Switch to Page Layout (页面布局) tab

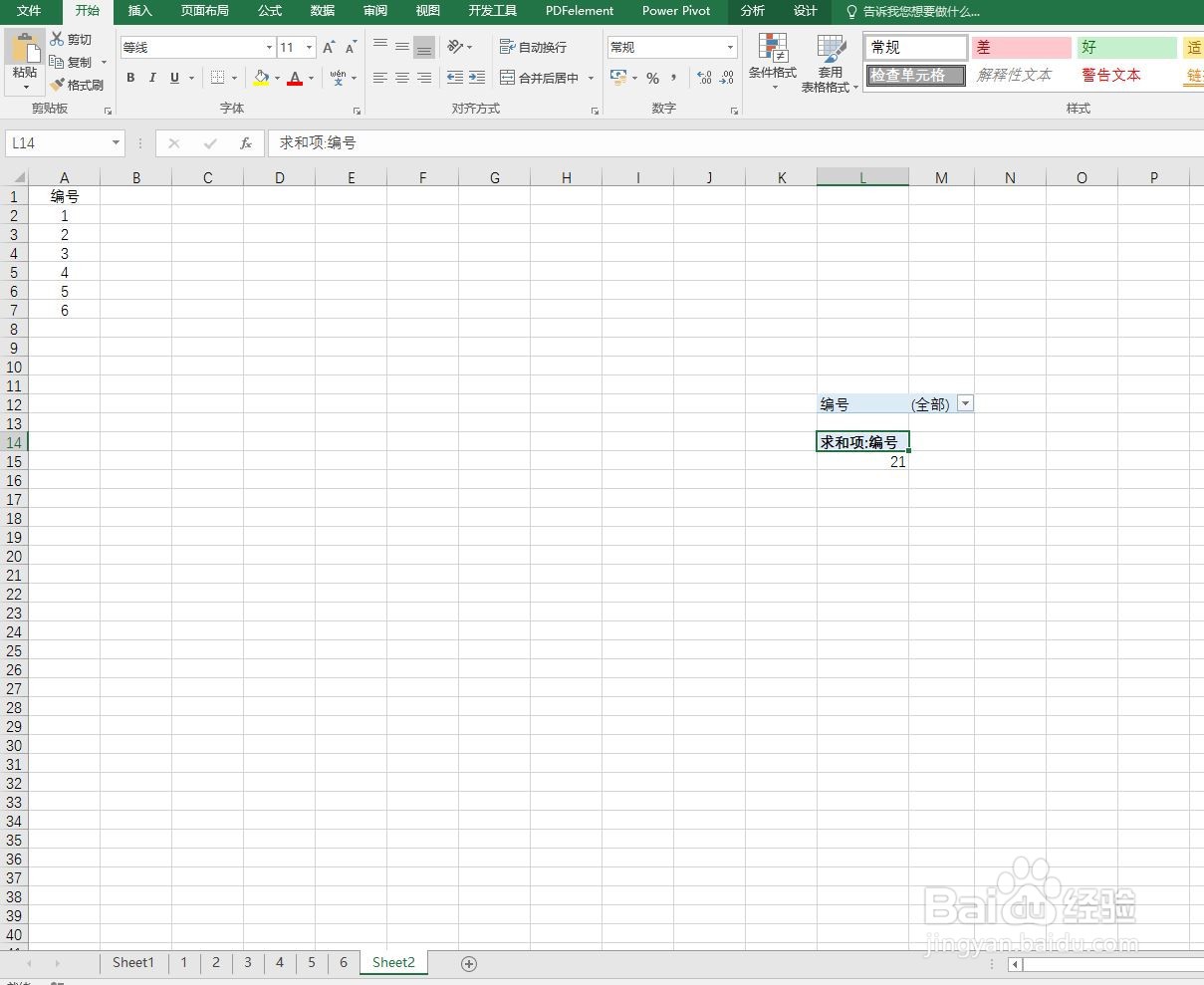click(204, 11)
